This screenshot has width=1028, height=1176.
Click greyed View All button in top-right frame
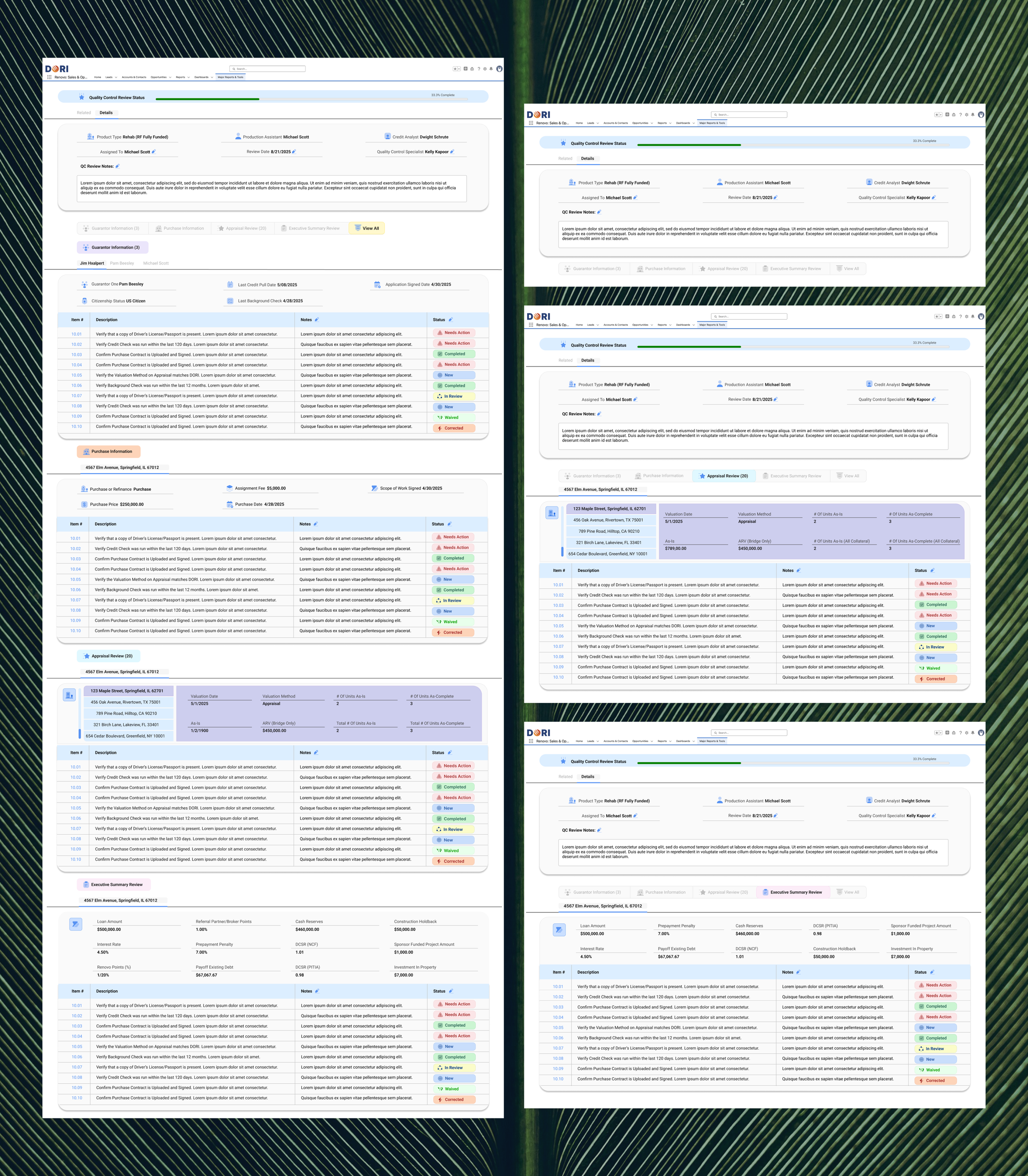click(x=848, y=269)
